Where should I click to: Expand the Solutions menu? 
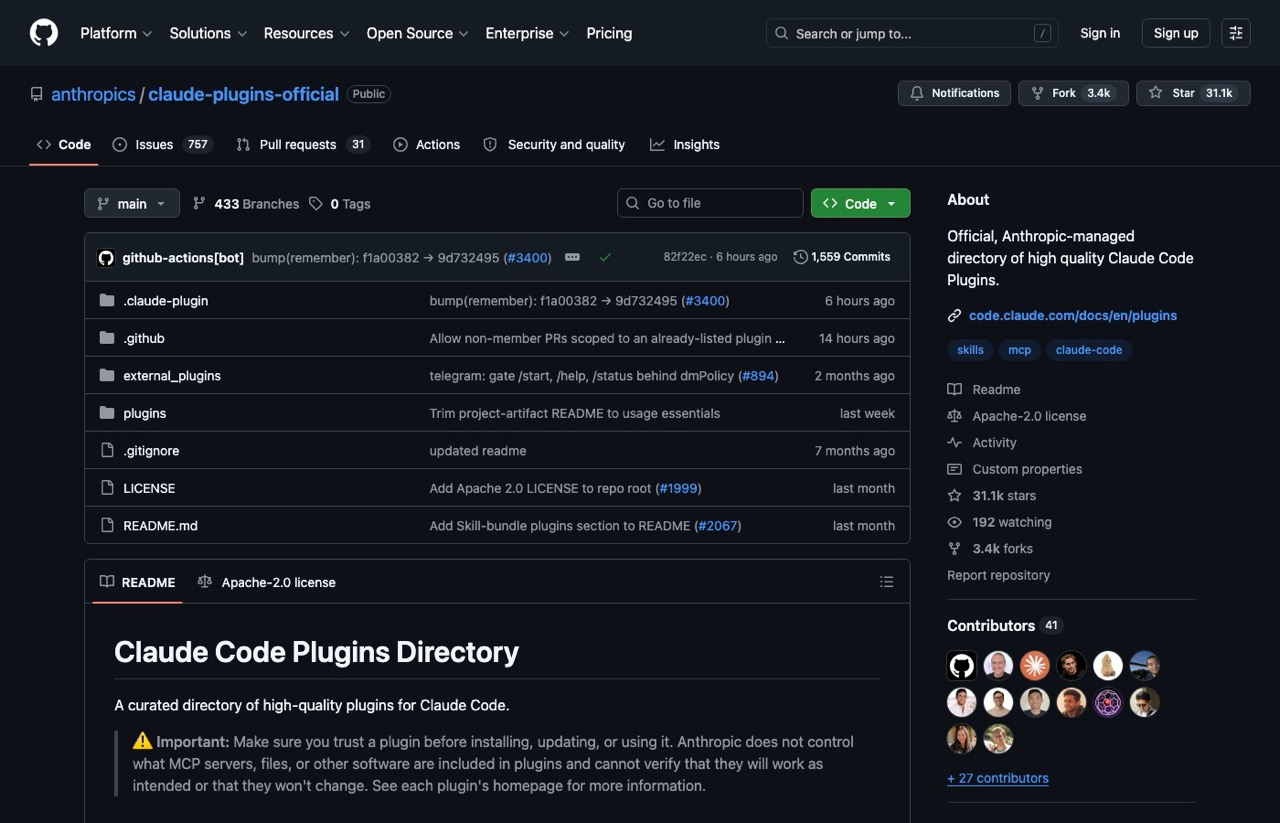pos(208,33)
